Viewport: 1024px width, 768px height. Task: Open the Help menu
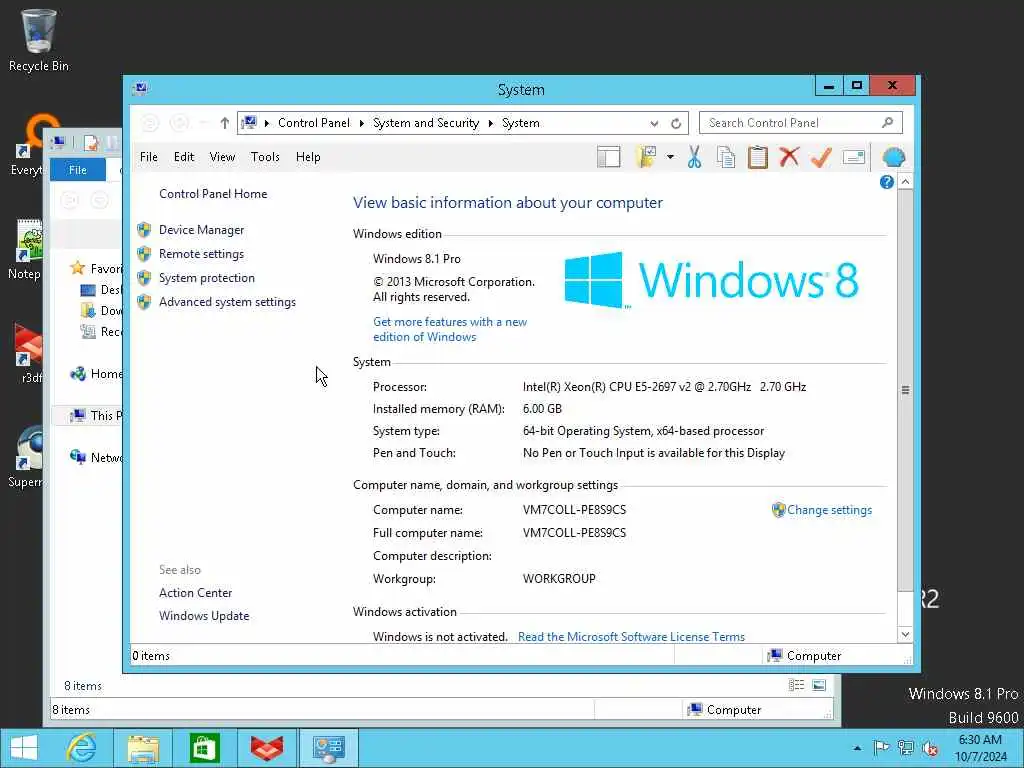(308, 157)
